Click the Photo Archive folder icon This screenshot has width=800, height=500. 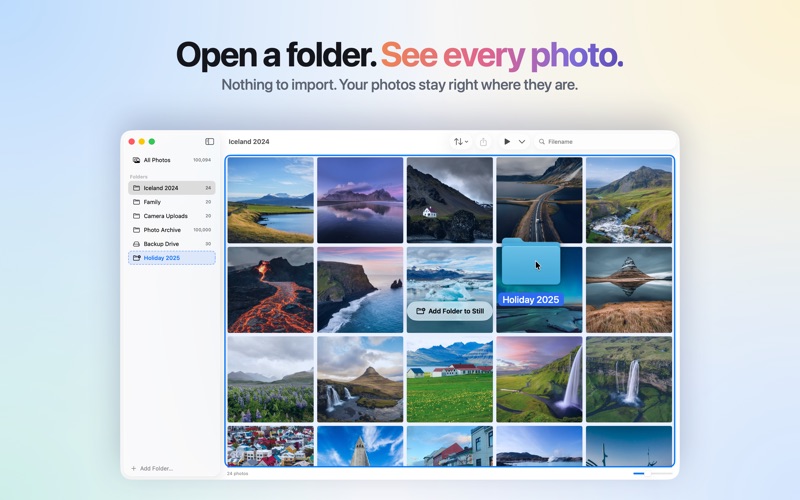coord(136,230)
